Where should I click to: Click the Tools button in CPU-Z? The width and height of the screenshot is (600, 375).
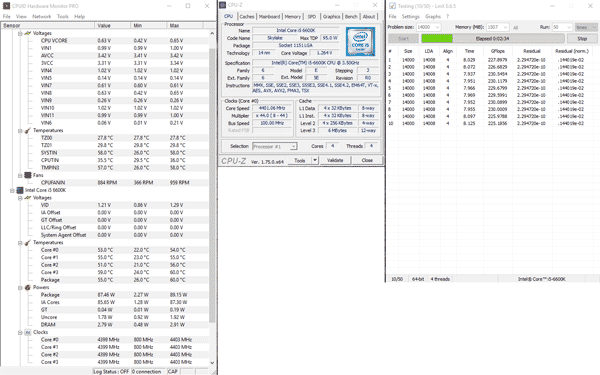[300, 160]
